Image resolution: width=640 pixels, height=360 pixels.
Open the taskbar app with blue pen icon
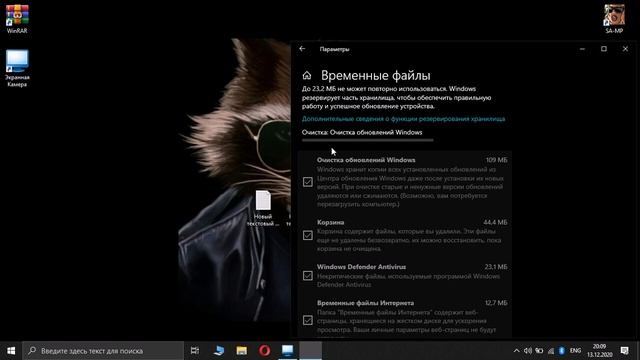[219, 351]
